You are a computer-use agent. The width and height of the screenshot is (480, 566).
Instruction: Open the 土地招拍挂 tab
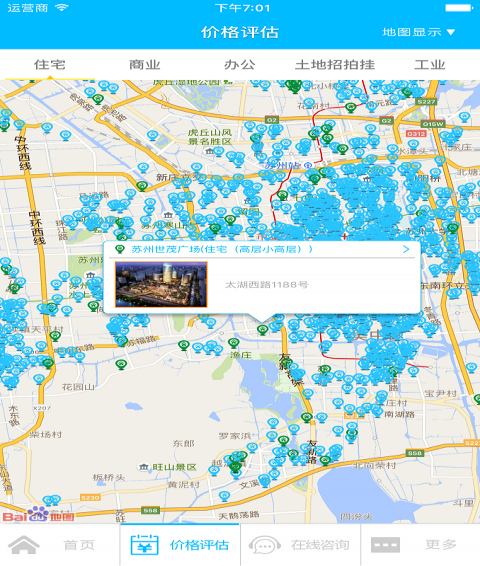[335, 65]
